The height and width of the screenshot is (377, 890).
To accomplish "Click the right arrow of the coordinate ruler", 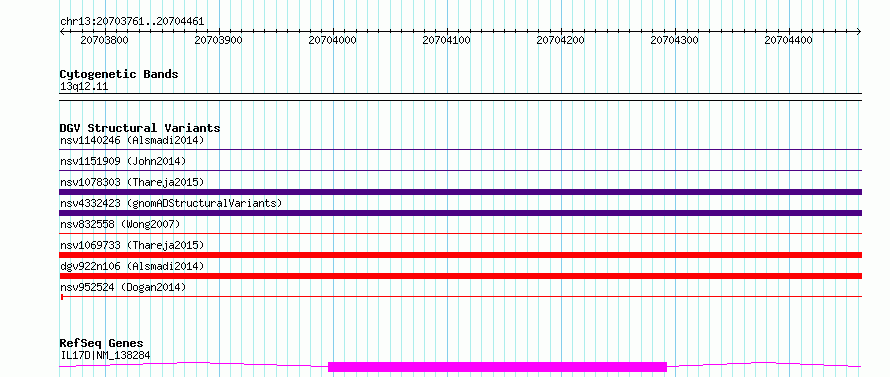I will click(x=859, y=31).
